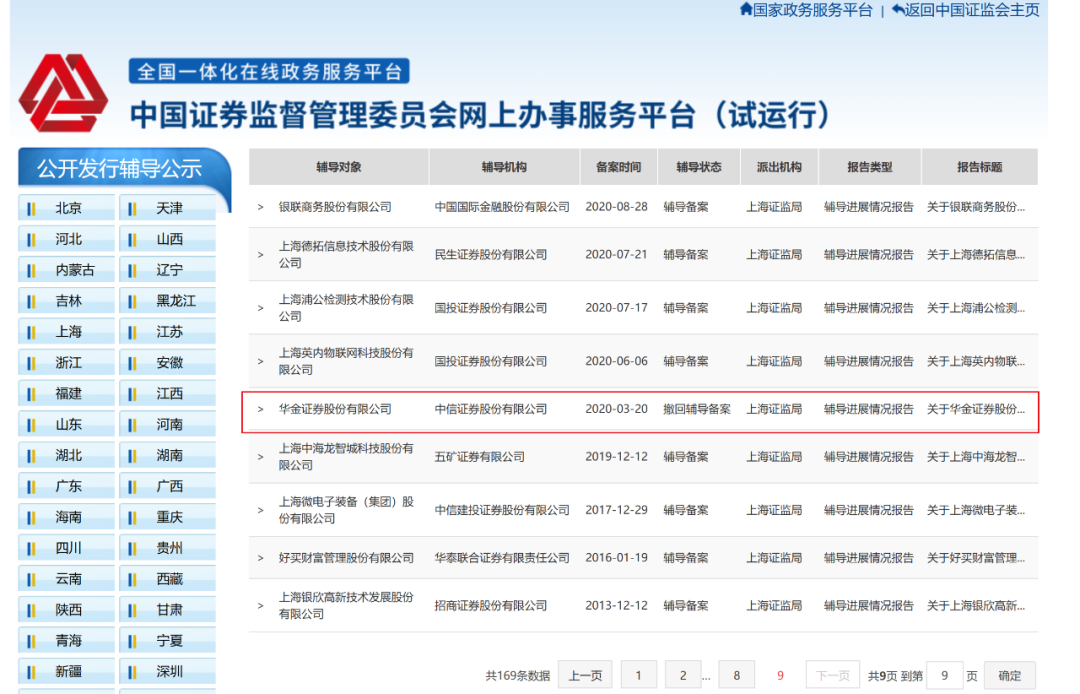Open 国家政务服务平台 link
Image resolution: width=1080 pixels, height=694 pixels.
pyautogui.click(x=812, y=10)
